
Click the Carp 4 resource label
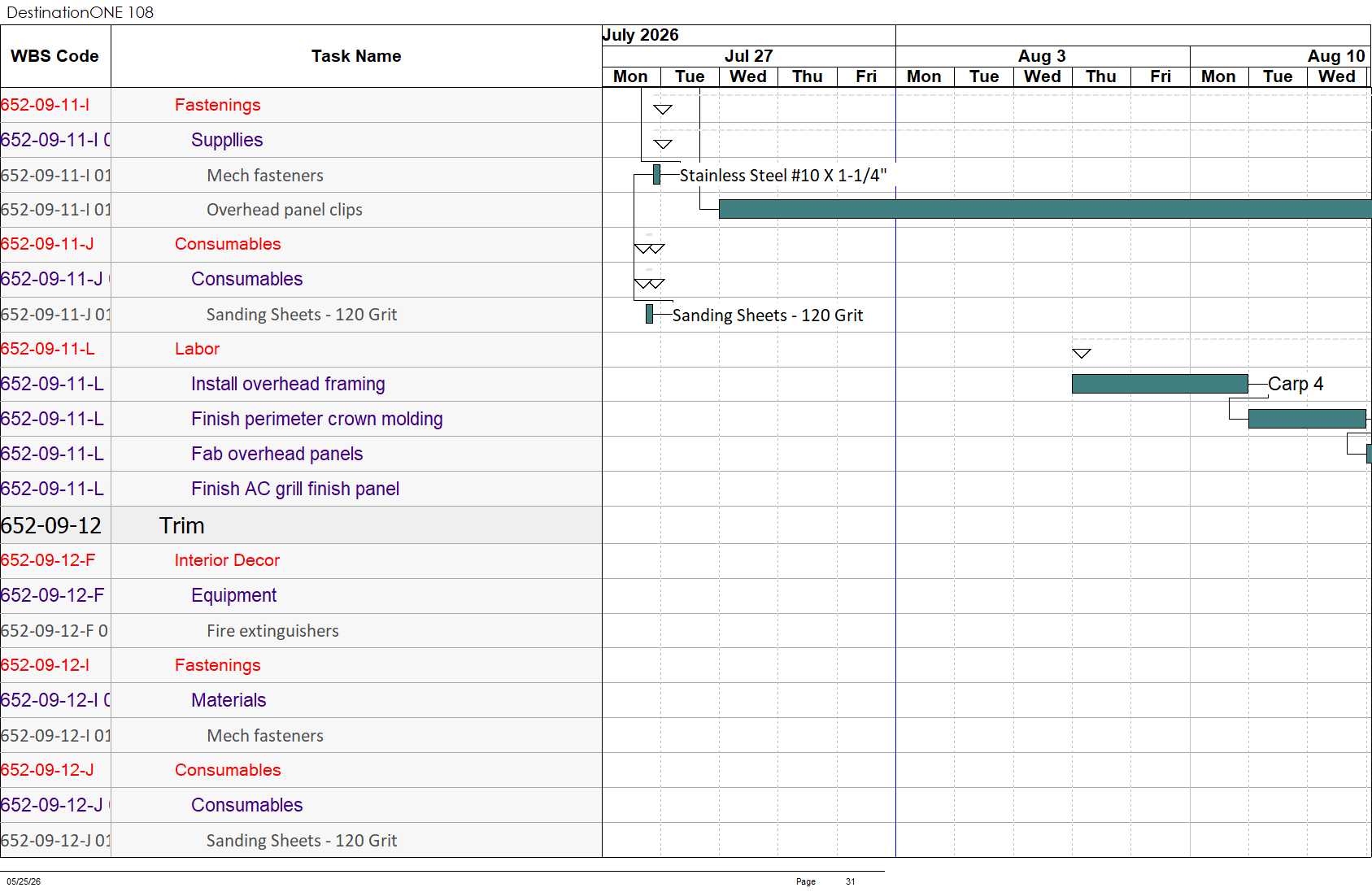coord(1296,384)
